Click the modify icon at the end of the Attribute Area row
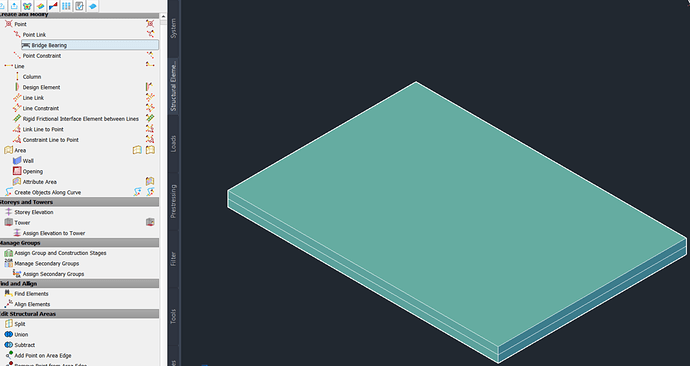 (150, 181)
